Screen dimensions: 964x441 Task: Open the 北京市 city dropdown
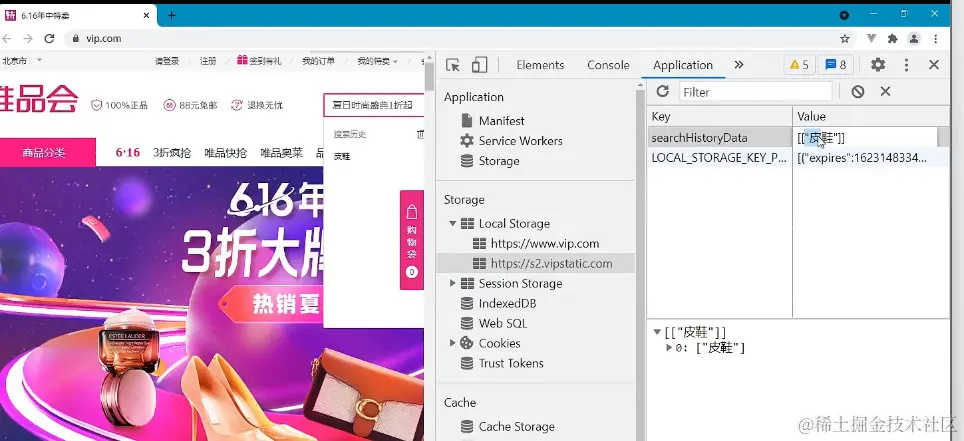[x=22, y=60]
